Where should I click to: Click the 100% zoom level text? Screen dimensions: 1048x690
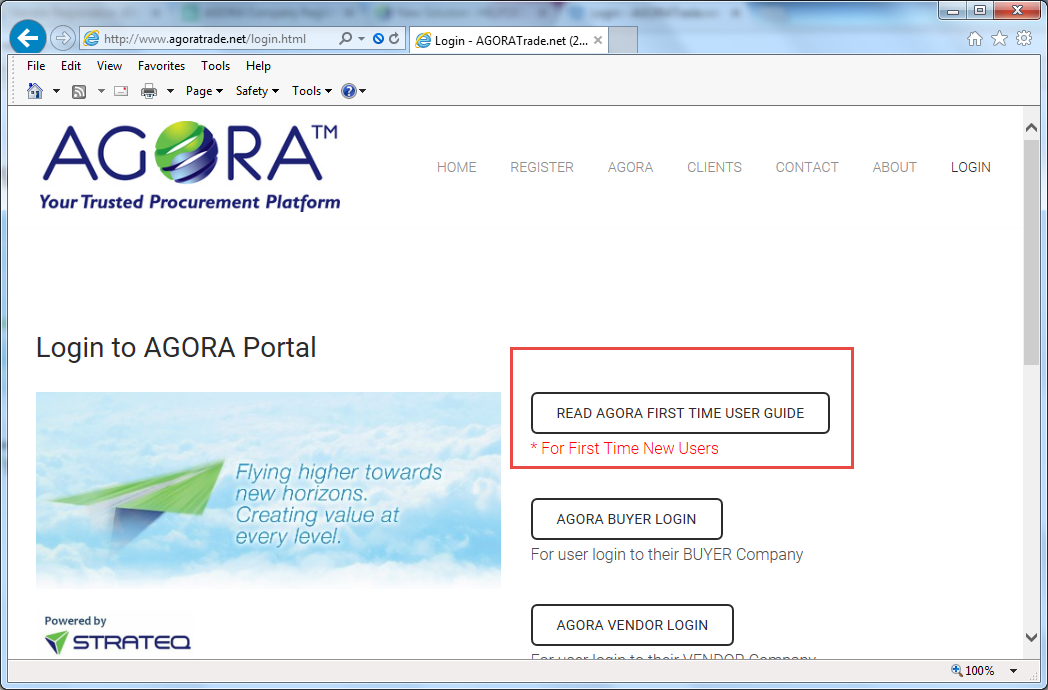pyautogui.click(x=980, y=671)
